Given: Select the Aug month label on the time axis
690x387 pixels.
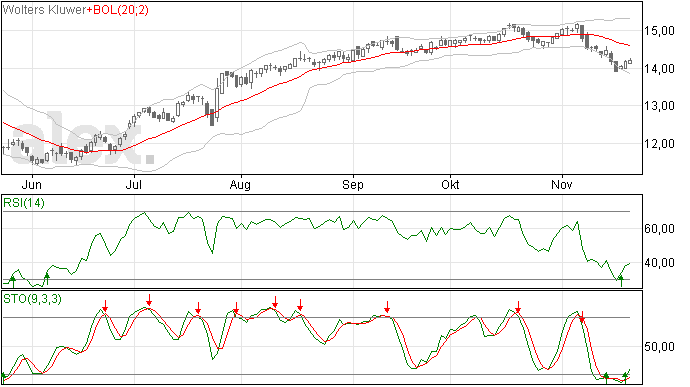Looking at the screenshot, I should 240,184.
